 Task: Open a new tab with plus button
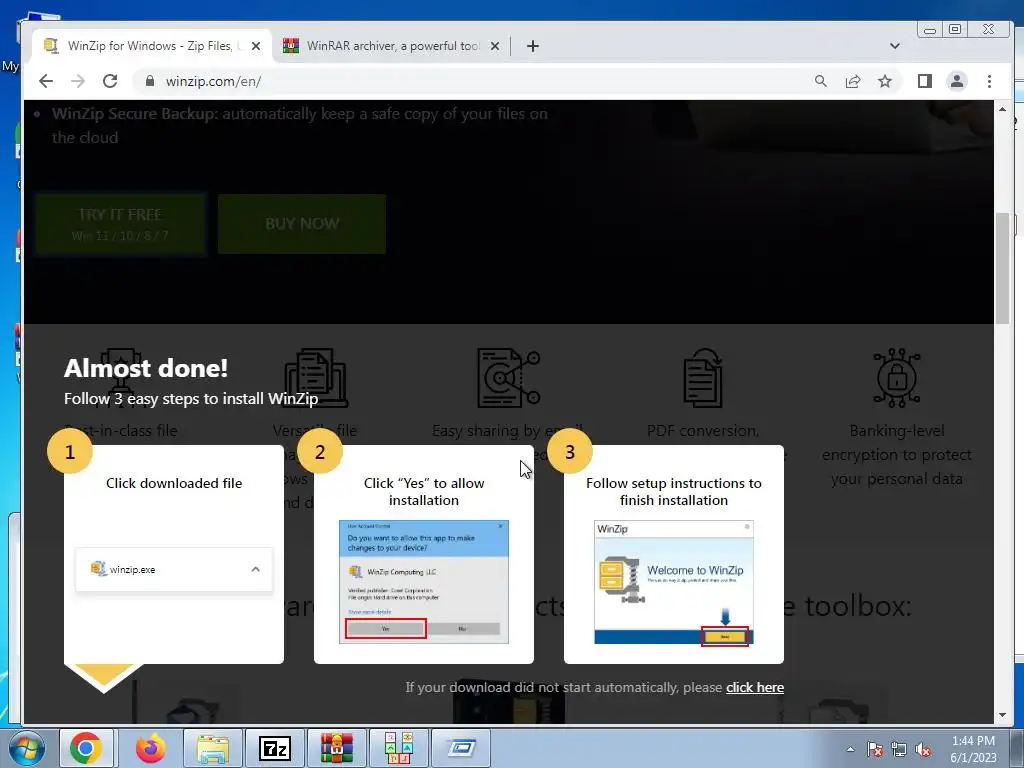click(x=533, y=46)
